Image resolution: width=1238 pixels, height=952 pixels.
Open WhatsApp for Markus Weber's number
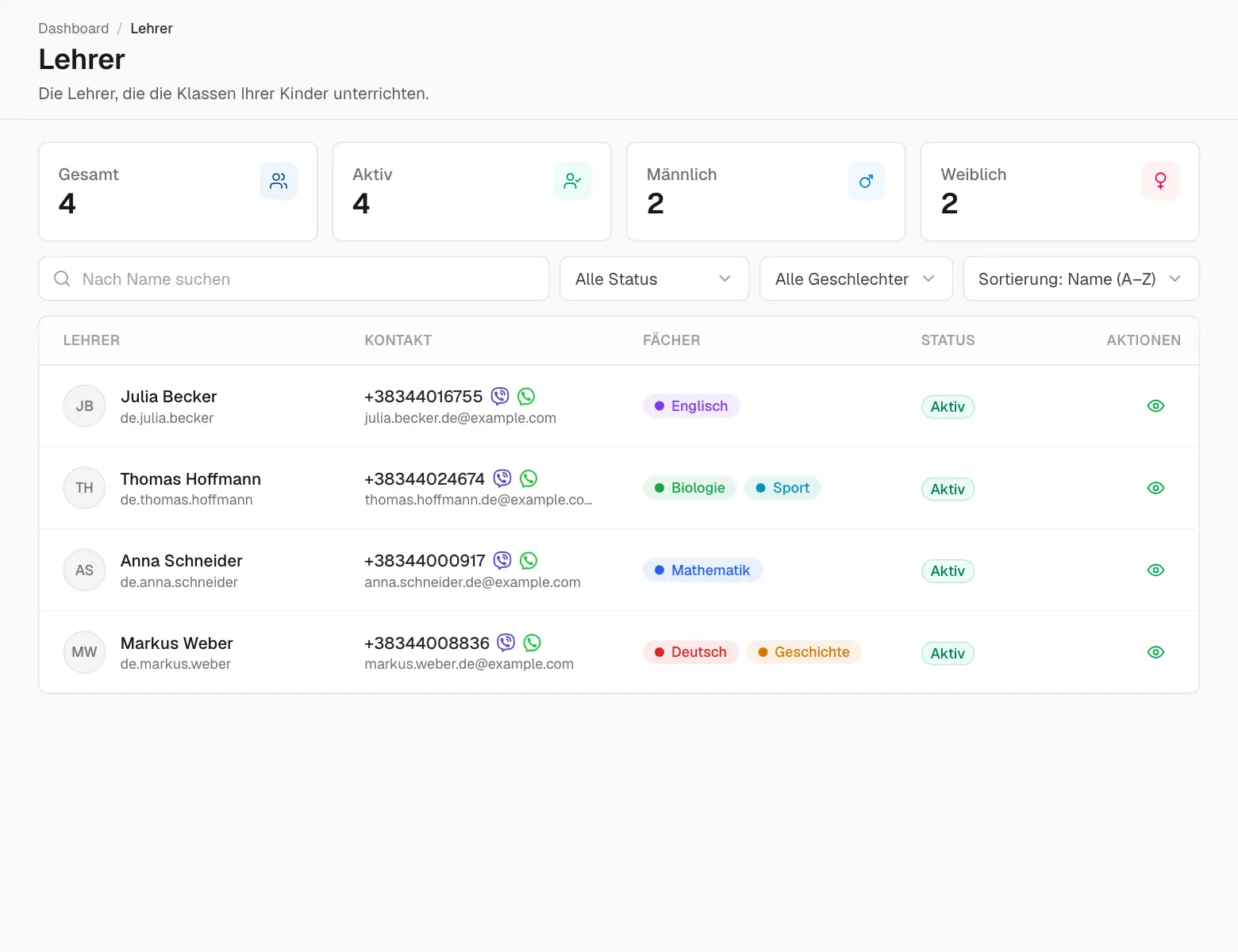tap(532, 643)
